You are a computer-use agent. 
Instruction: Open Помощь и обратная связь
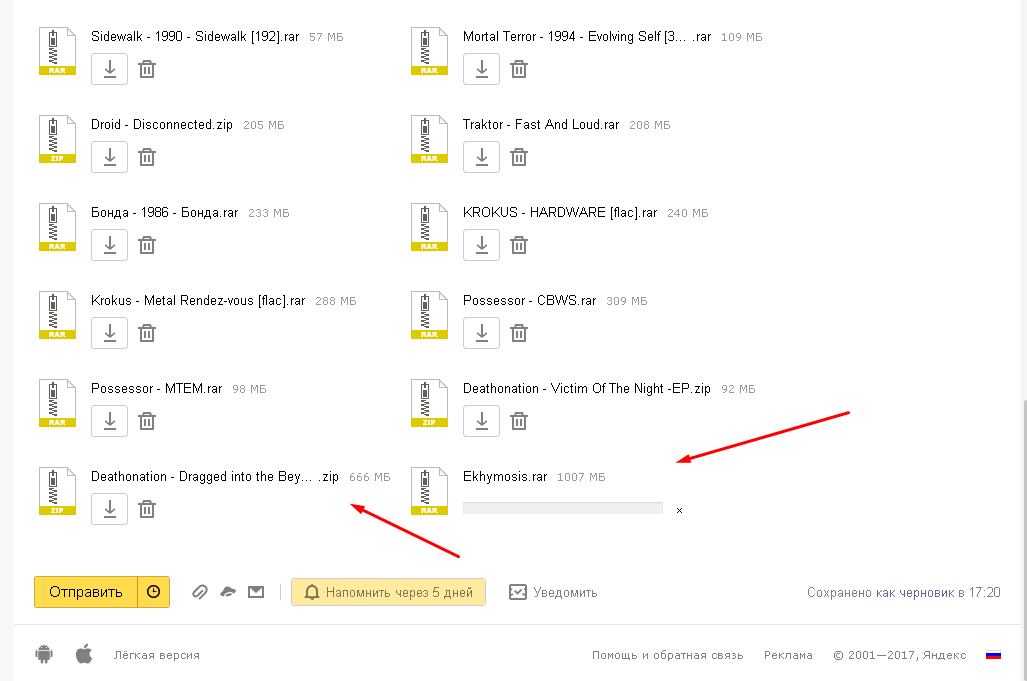point(667,655)
